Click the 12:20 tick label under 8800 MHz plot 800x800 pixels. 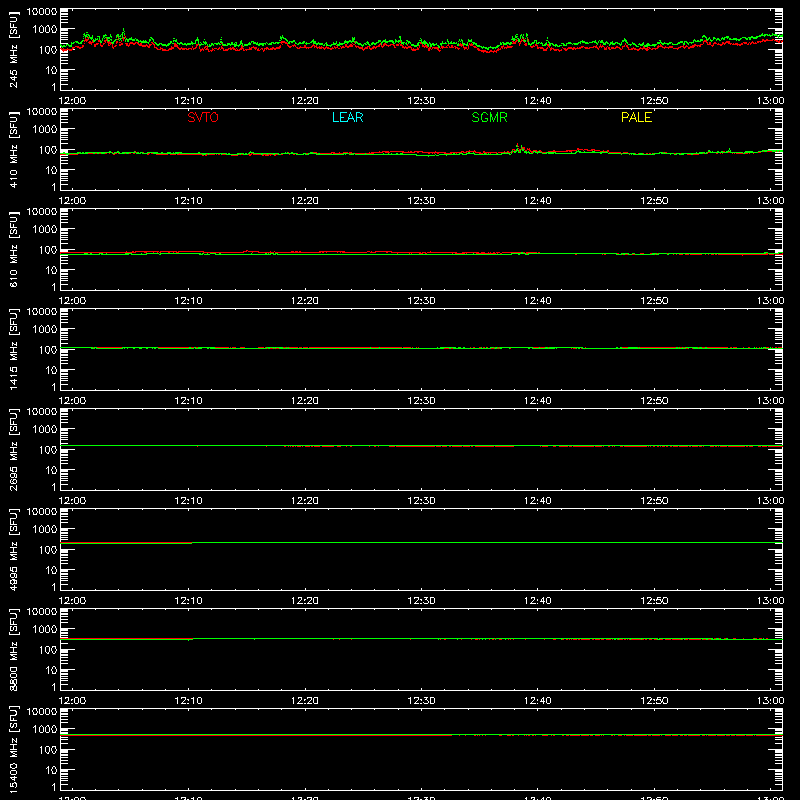point(305,701)
